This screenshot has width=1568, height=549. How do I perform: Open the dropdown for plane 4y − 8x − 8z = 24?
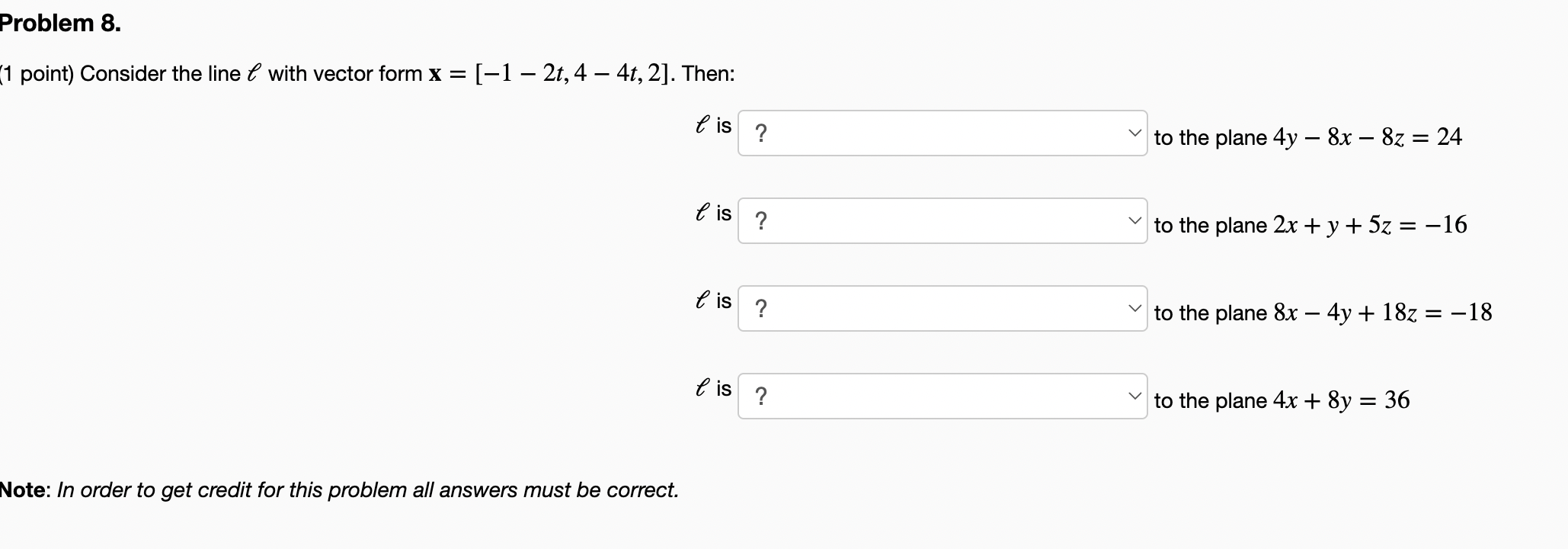pyautogui.click(x=942, y=134)
